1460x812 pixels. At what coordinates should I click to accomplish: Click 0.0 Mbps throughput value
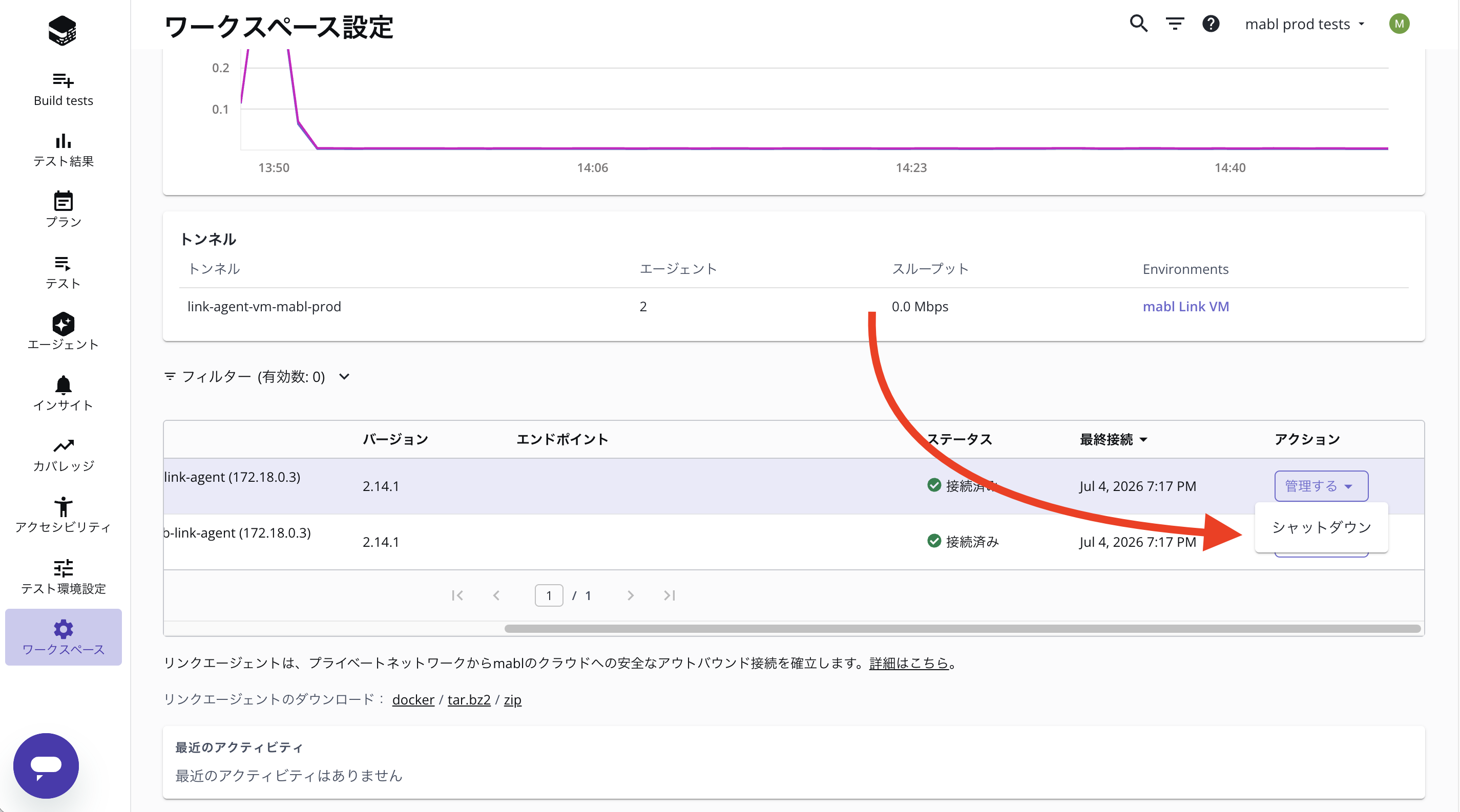click(x=920, y=306)
